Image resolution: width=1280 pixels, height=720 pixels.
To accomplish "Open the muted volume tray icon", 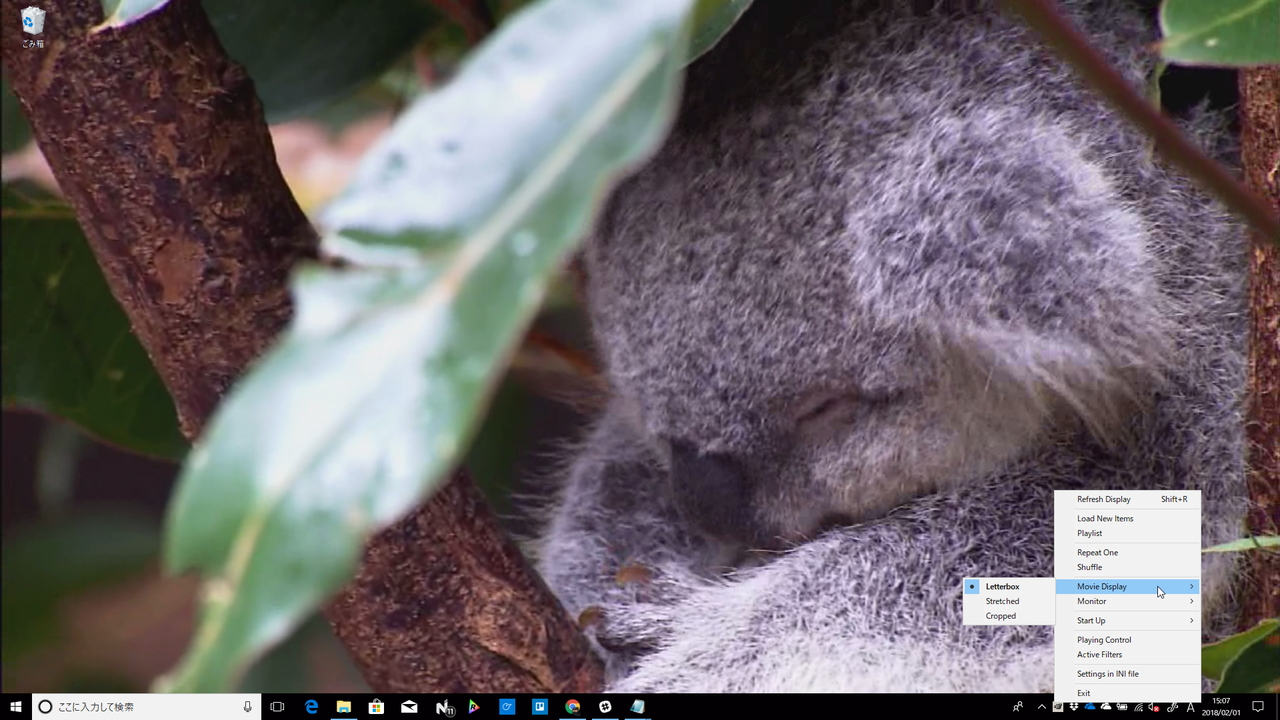I will point(1154,707).
